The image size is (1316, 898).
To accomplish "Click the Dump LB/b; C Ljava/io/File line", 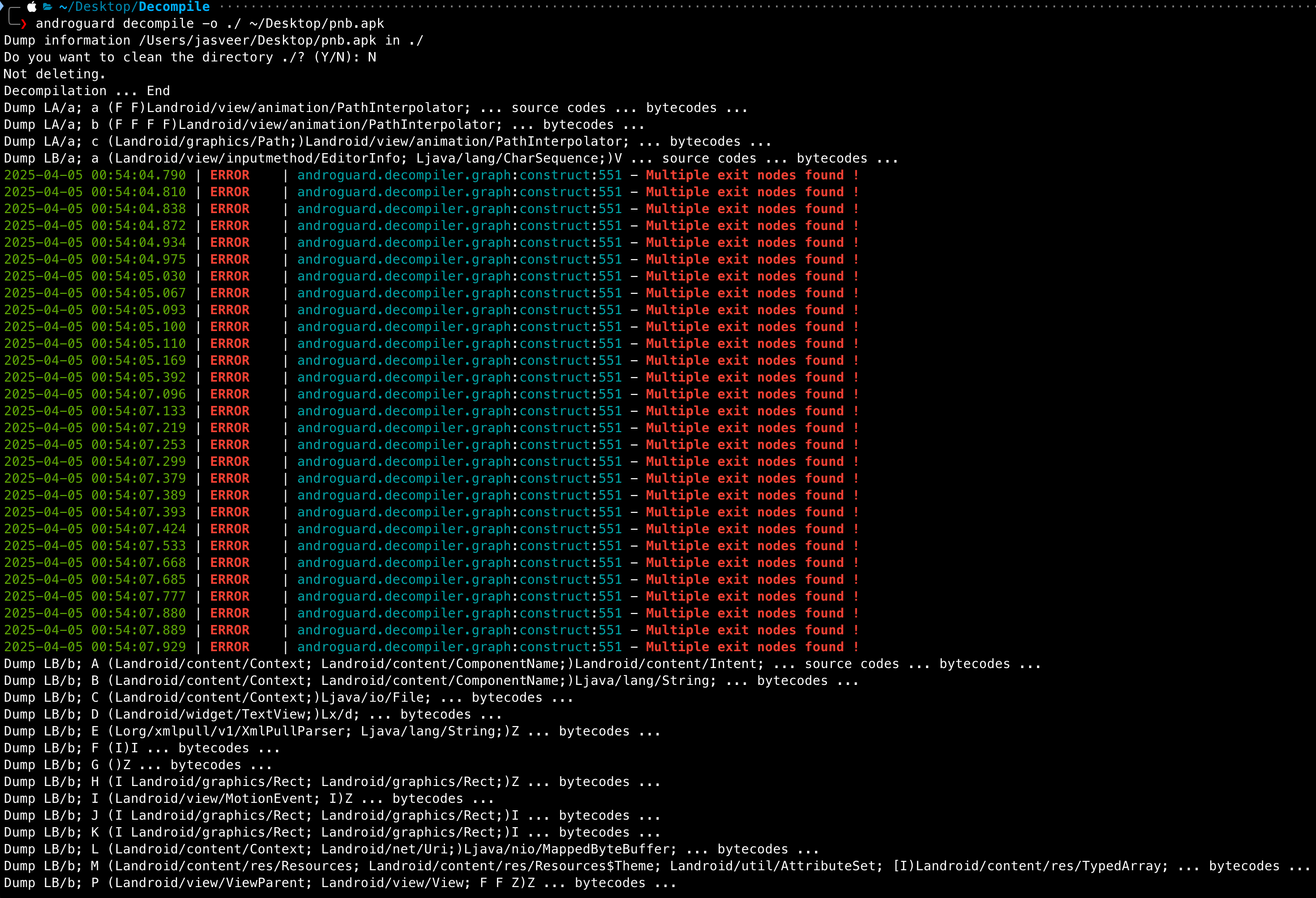I will tap(288, 698).
